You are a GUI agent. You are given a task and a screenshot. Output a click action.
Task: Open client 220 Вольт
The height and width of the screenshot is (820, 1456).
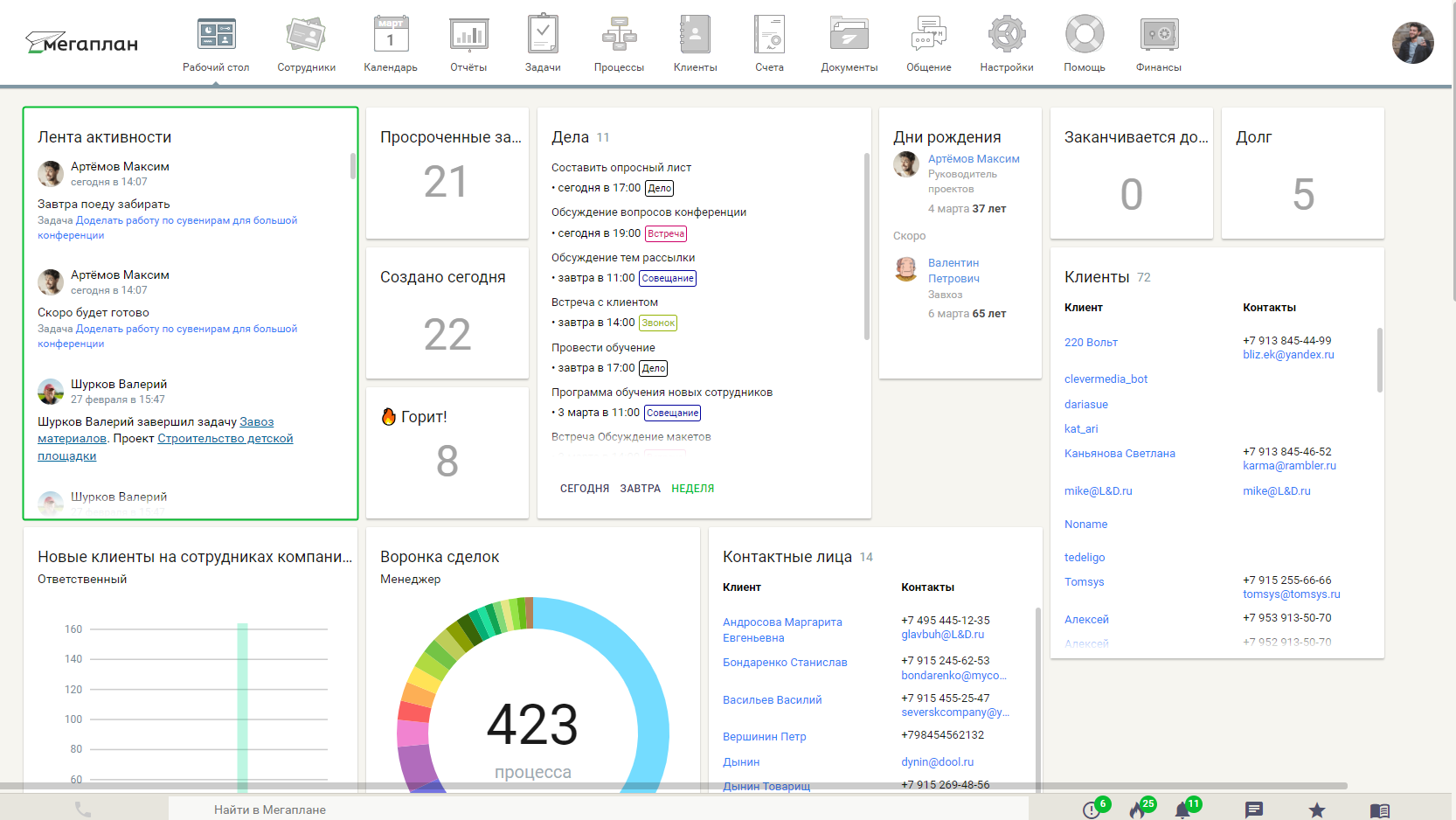[x=1091, y=343]
